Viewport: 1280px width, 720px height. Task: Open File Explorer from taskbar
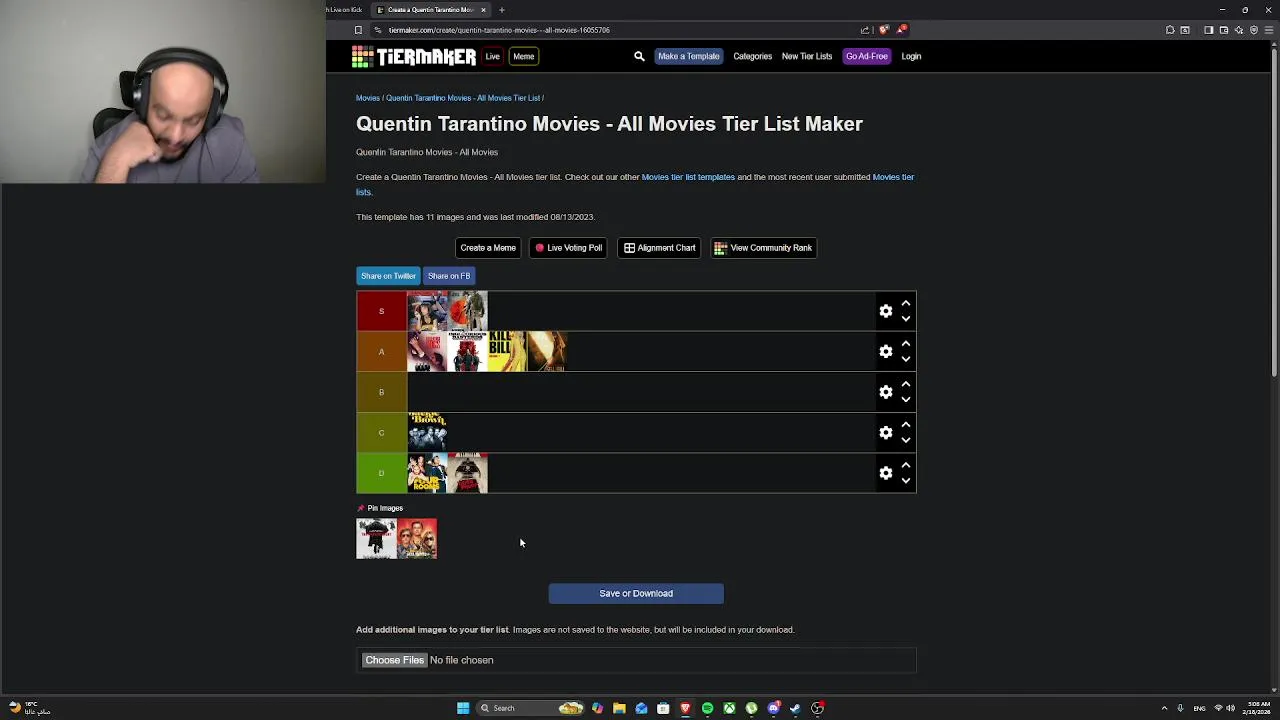[x=619, y=708]
